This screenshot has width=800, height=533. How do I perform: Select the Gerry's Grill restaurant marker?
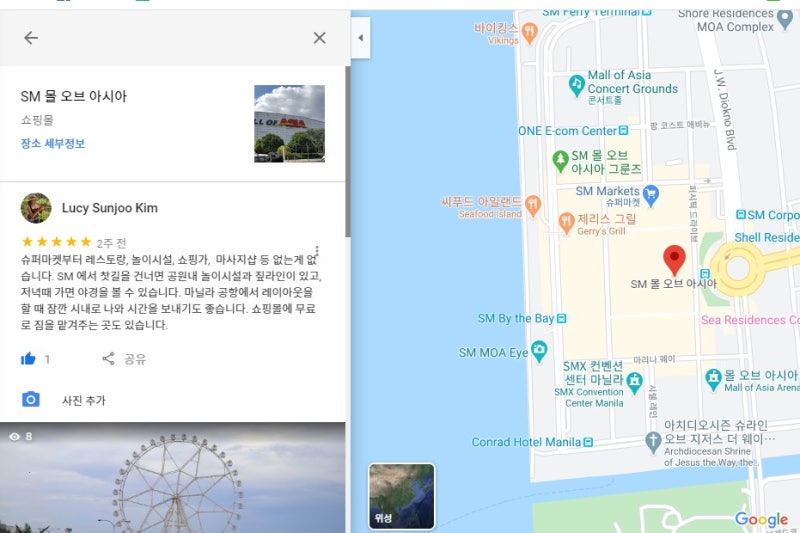(566, 223)
